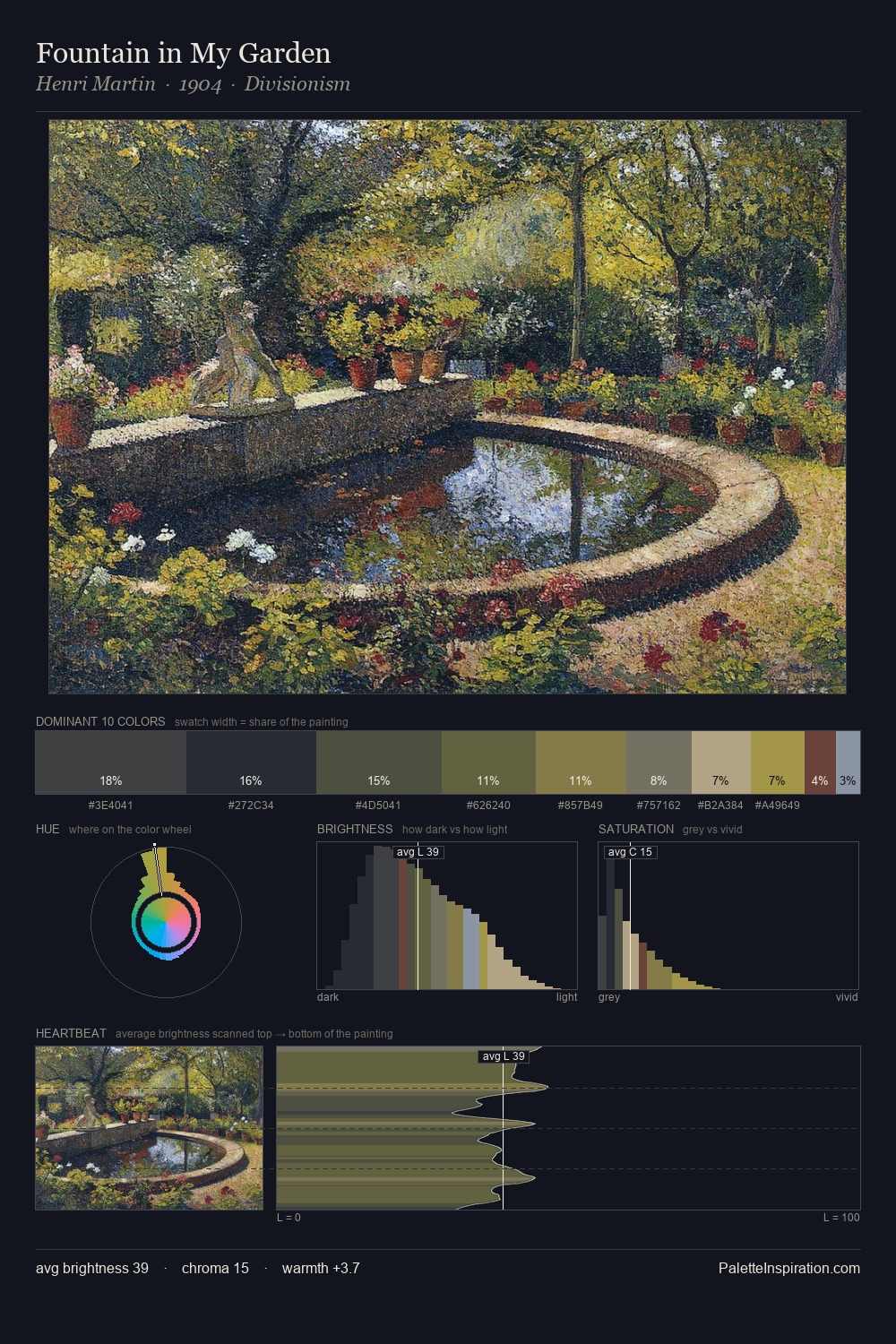Select the 4% reddish-brown swatch

(x=820, y=762)
